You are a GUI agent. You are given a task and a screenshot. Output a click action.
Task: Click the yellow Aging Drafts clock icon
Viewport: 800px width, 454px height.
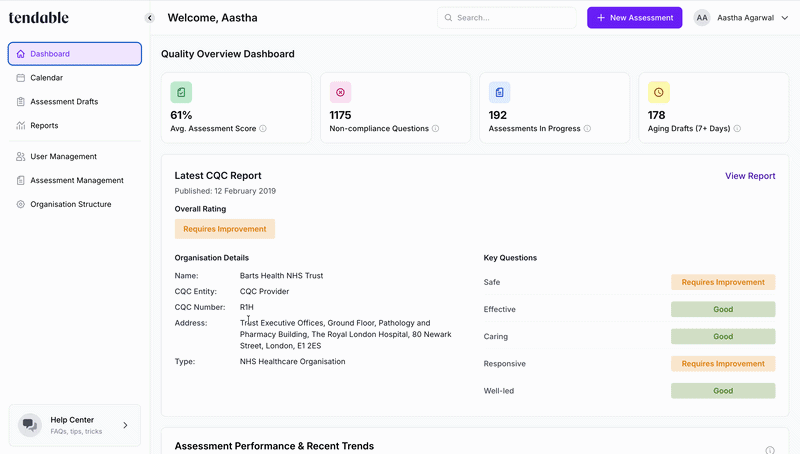[659, 92]
